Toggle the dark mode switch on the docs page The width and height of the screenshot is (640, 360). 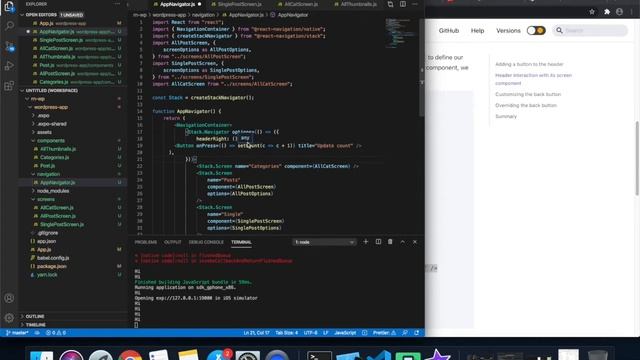click(x=536, y=31)
